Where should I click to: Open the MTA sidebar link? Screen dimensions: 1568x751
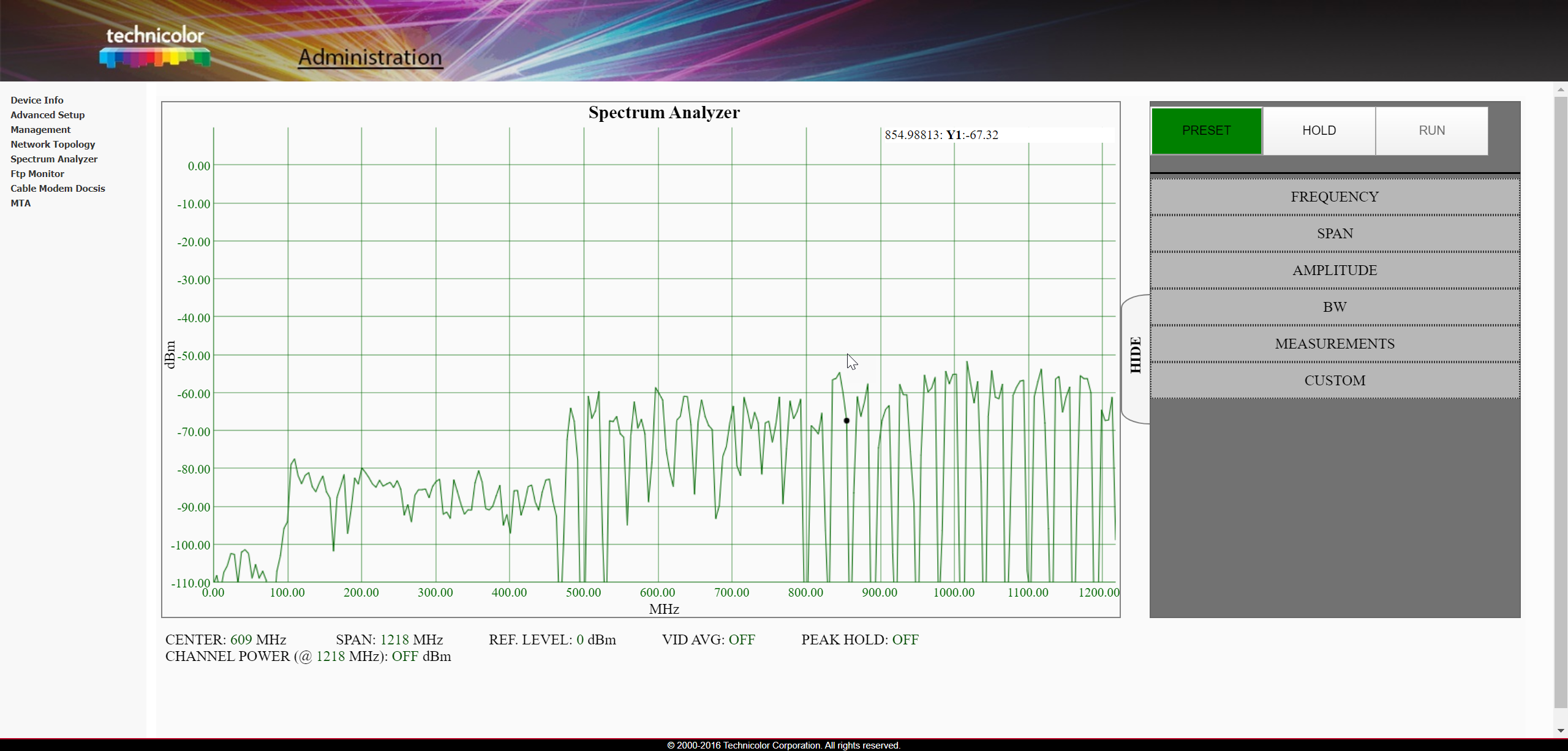point(20,203)
